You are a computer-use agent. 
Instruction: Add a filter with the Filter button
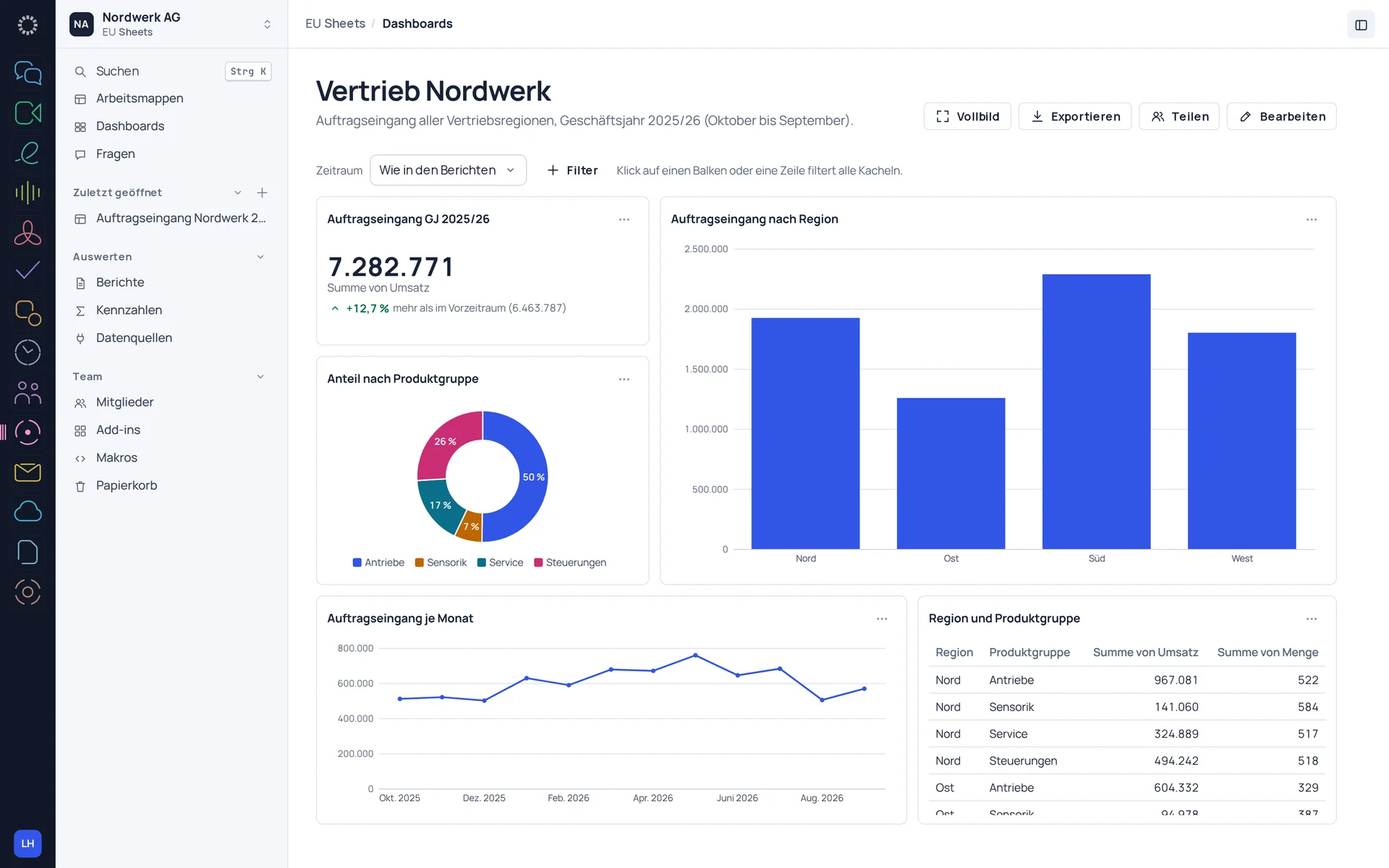coord(572,170)
